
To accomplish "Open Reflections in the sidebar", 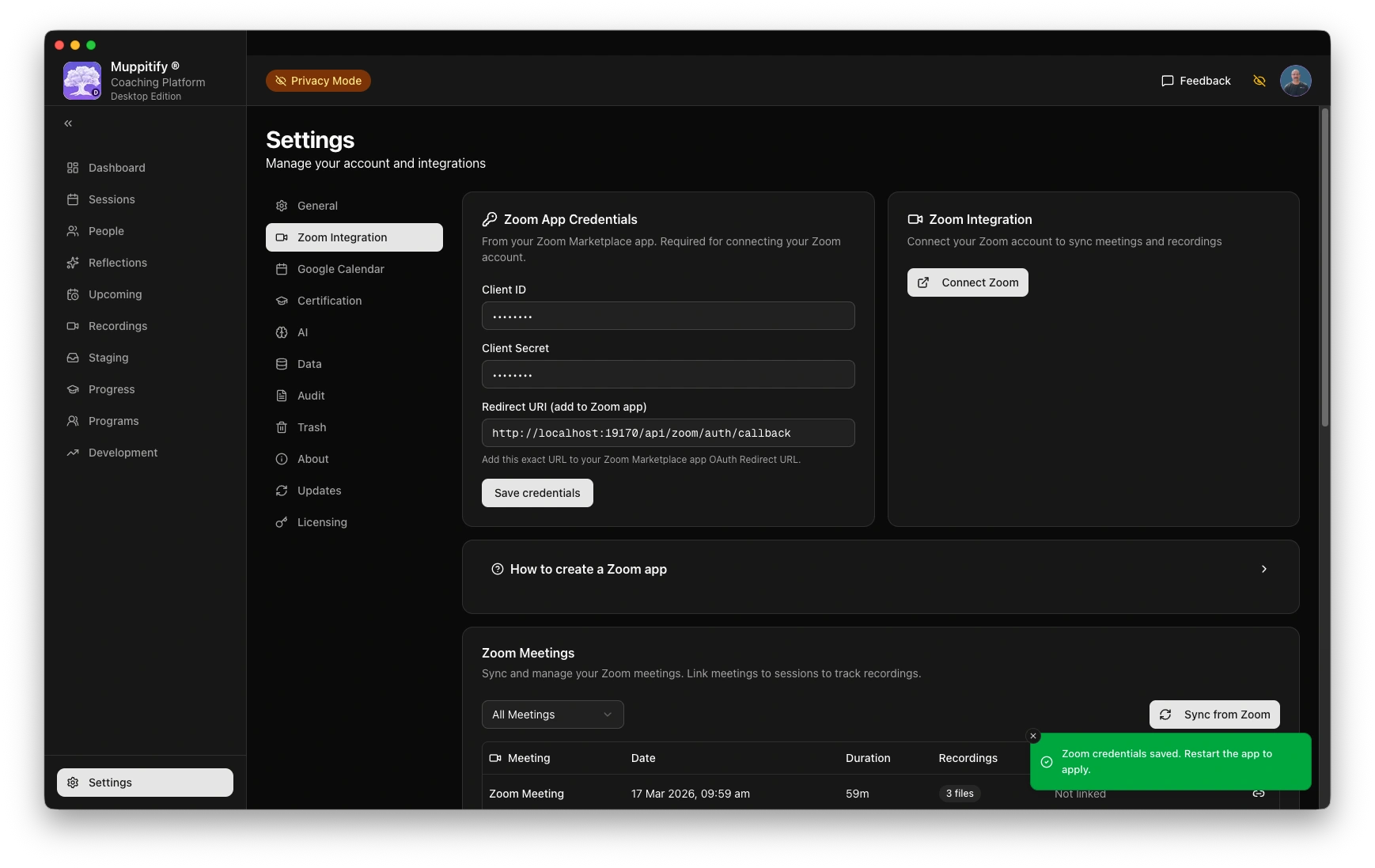I will 117,263.
